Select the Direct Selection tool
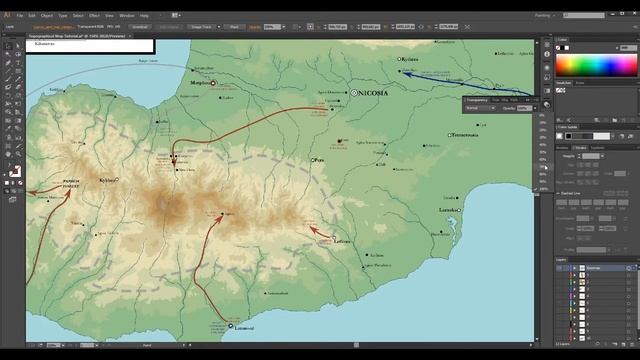 tap(18, 46)
